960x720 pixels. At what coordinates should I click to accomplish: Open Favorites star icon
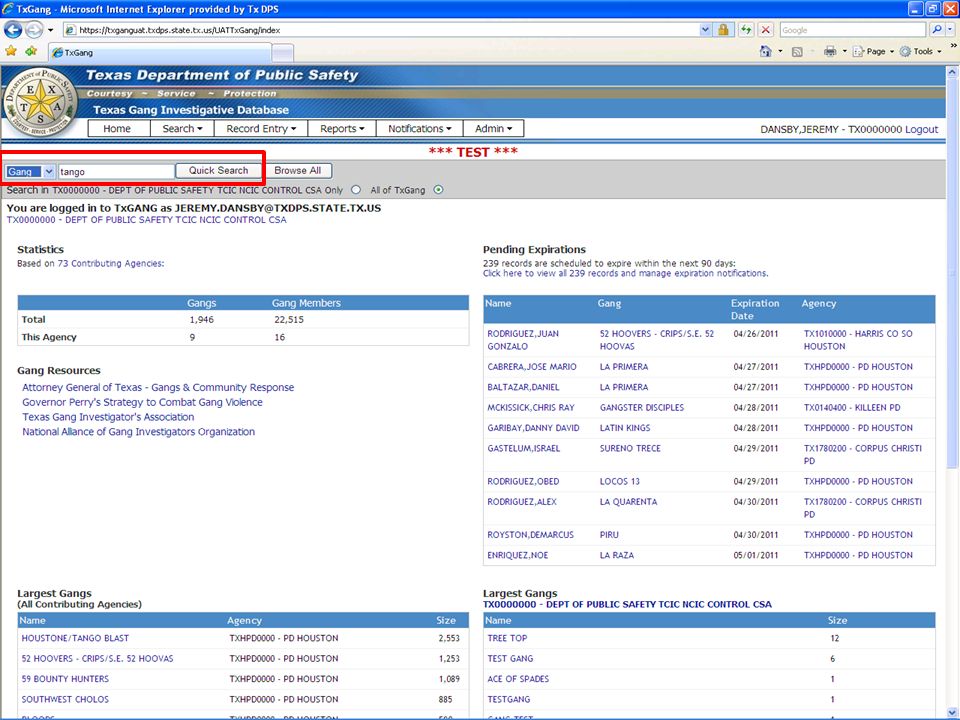pyautogui.click(x=11, y=51)
